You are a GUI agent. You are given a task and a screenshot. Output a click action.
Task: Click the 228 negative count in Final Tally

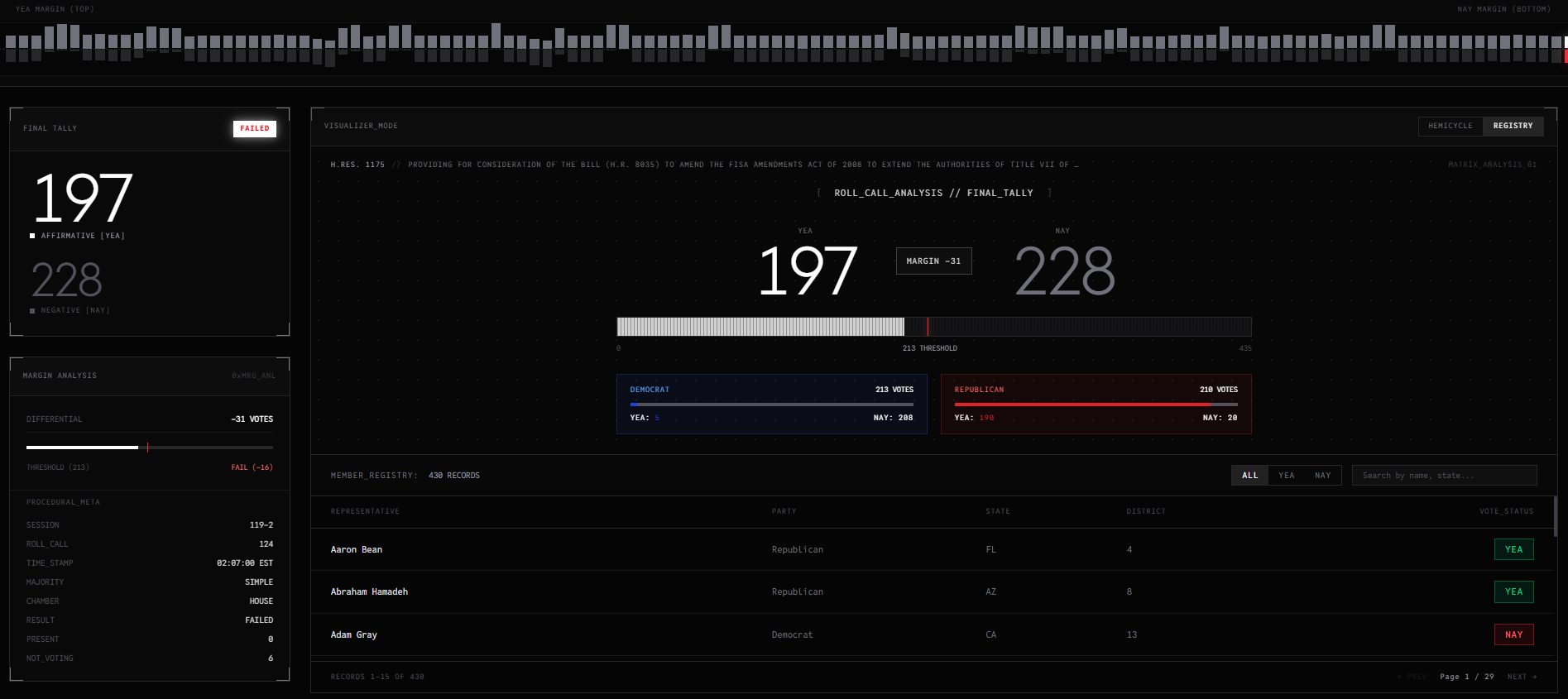pyautogui.click(x=66, y=280)
